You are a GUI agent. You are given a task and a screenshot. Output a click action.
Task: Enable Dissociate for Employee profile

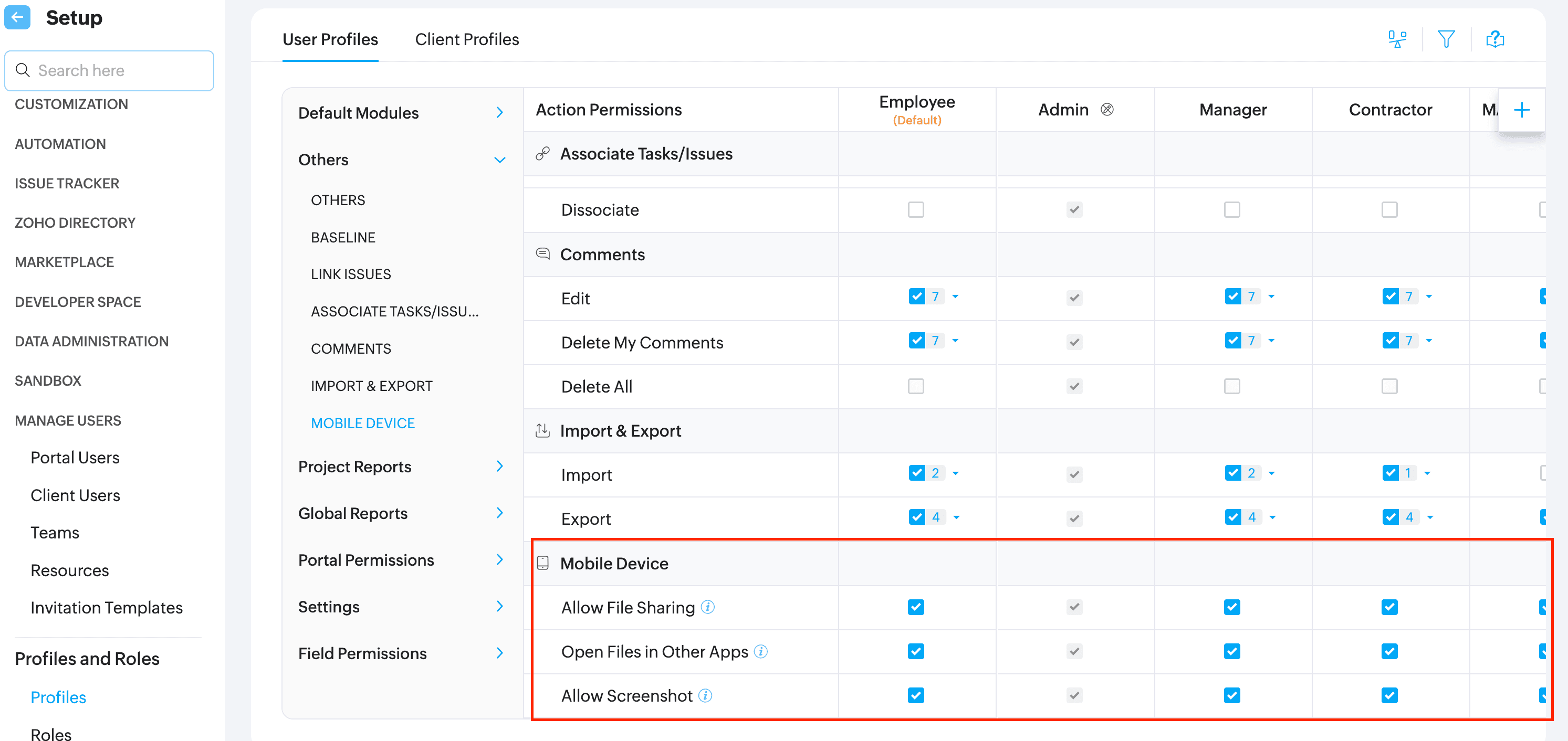point(915,209)
